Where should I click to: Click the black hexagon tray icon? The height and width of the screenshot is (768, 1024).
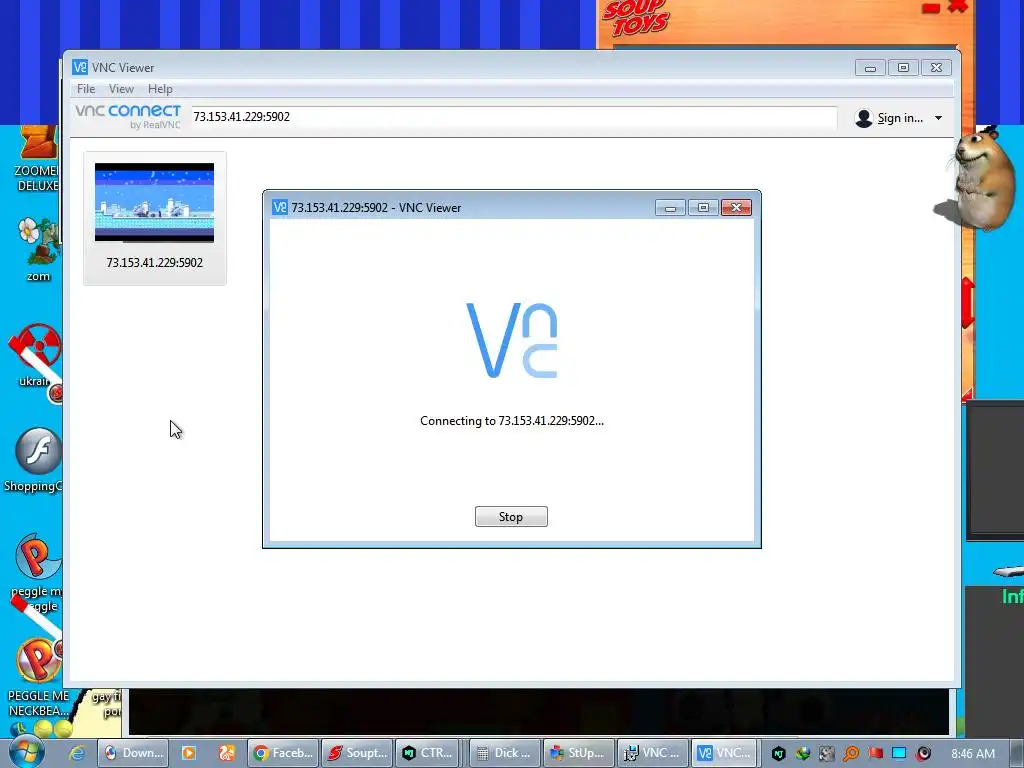[x=778, y=754]
